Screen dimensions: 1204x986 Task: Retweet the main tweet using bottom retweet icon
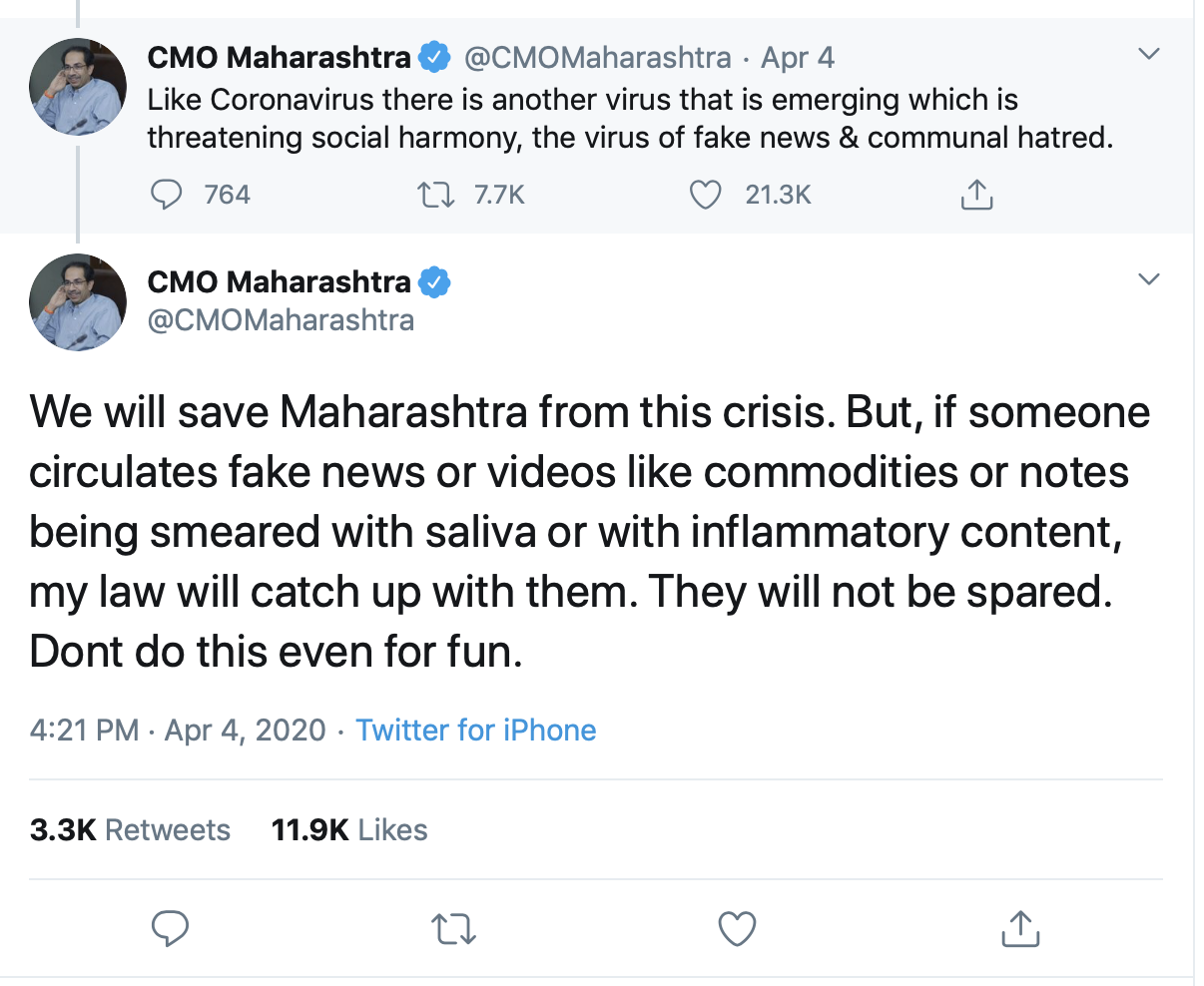click(453, 929)
